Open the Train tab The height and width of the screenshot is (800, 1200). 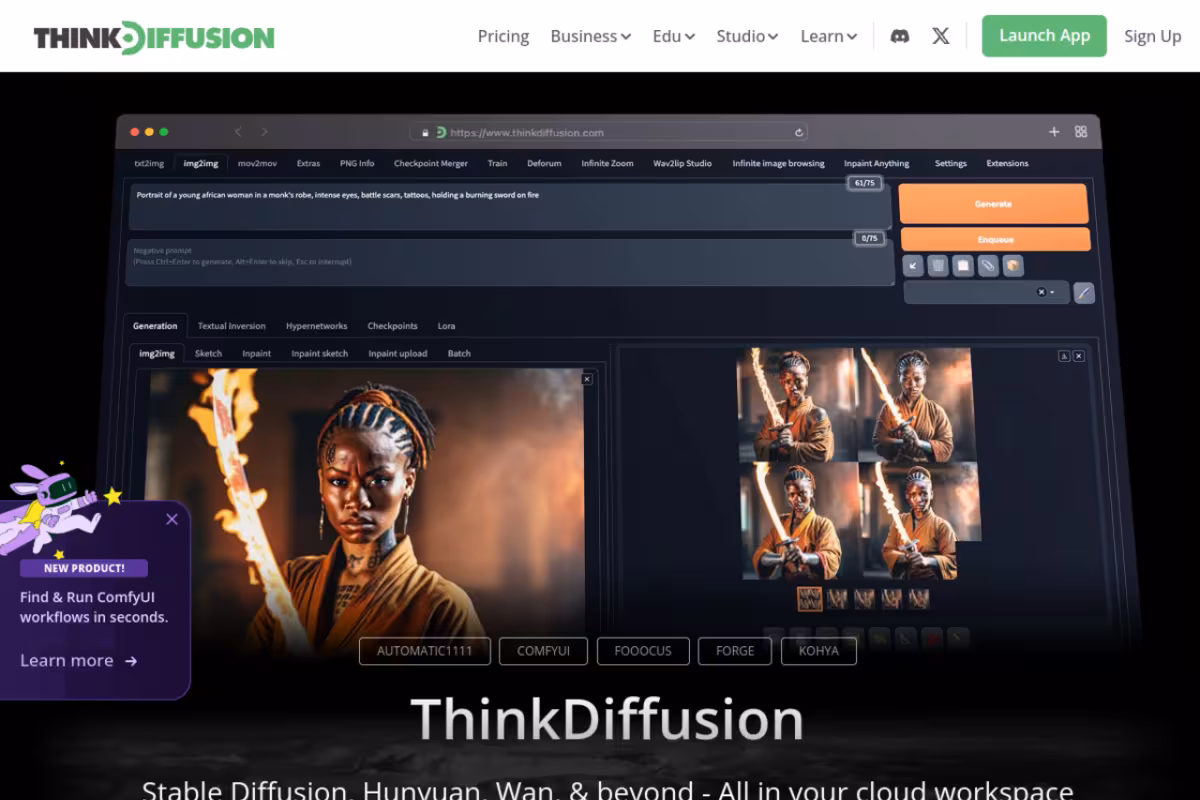[497, 163]
